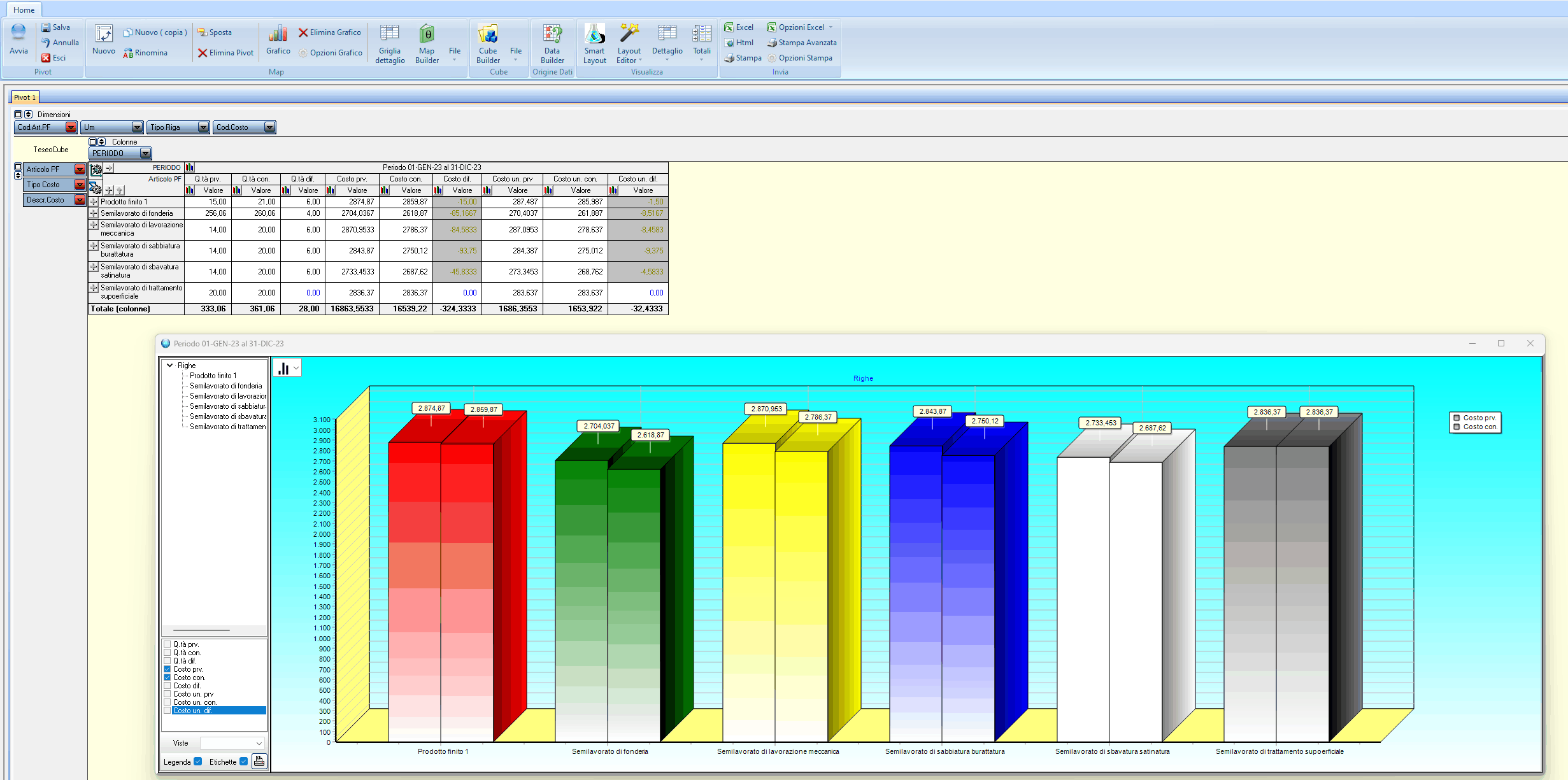Uncheck the Costo con. series
The height and width of the screenshot is (780, 1568).
(167, 677)
